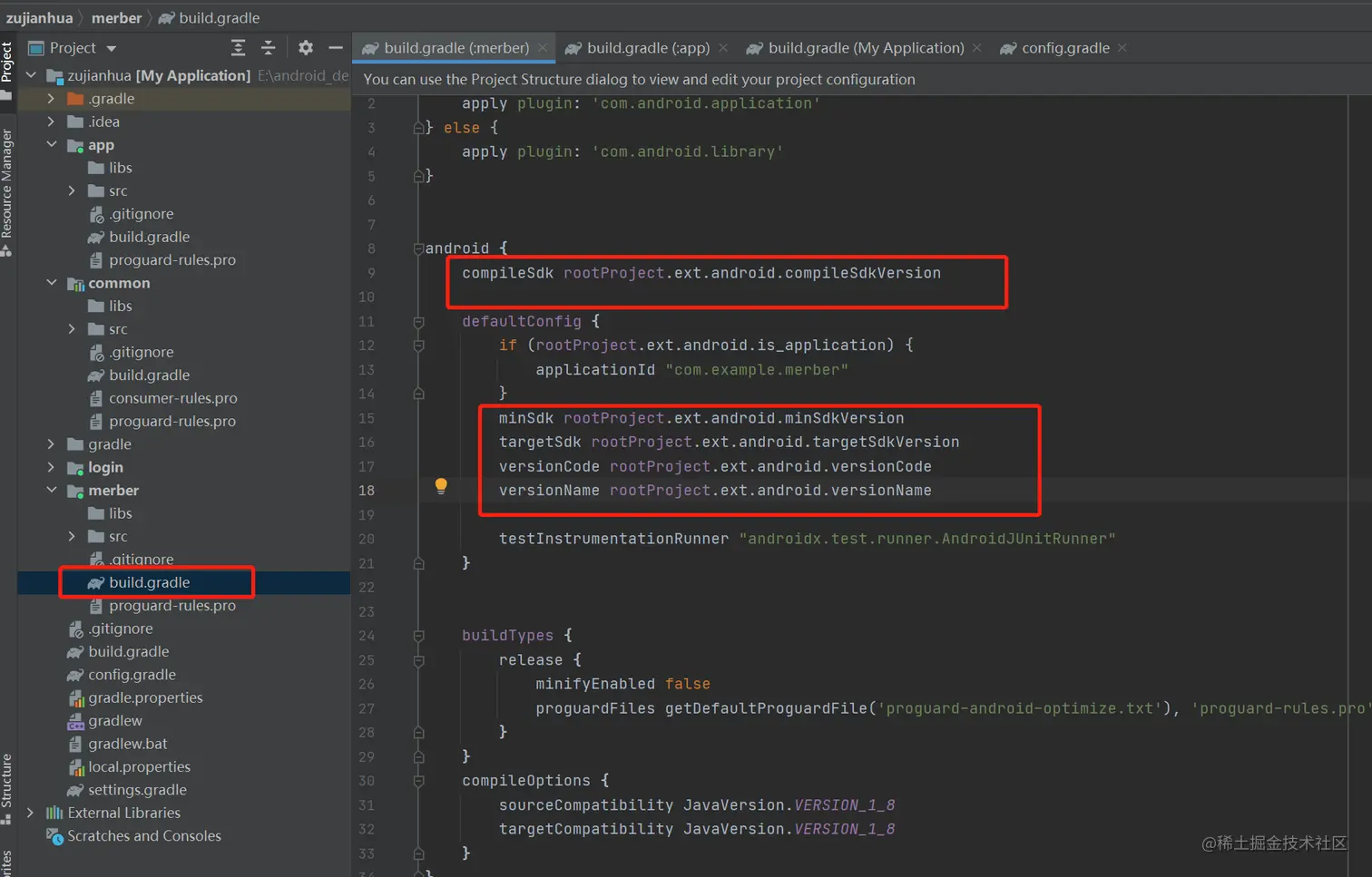Click the orange .gradle folder icon
This screenshot has height=877, width=1372.
click(x=75, y=99)
